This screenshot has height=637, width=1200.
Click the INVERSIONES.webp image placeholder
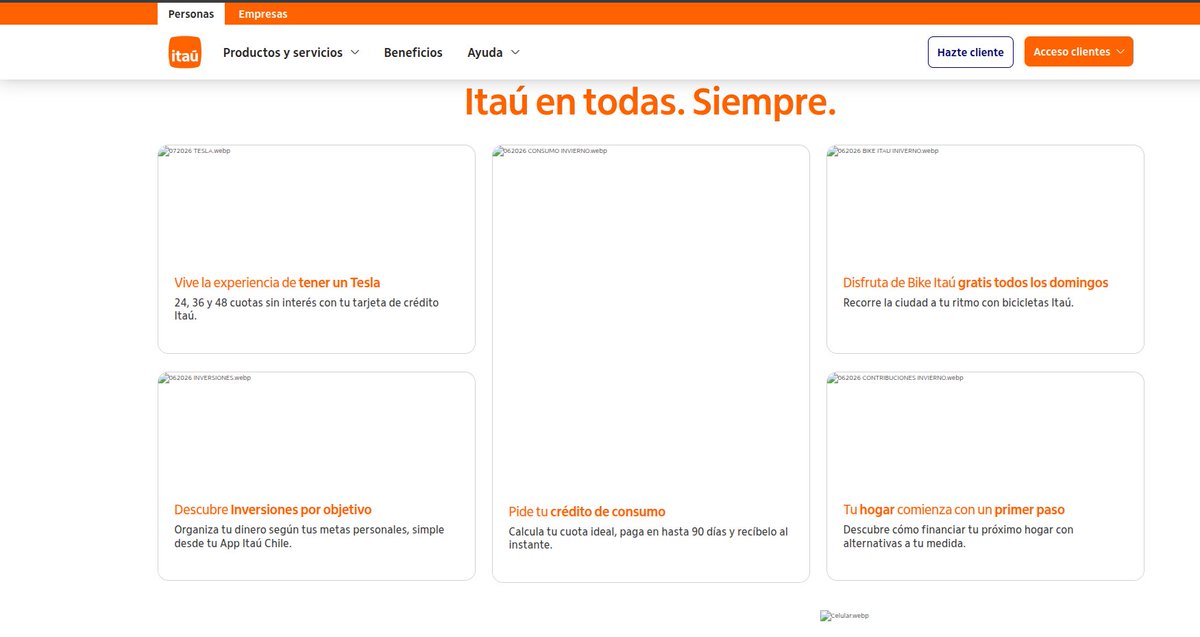pos(205,378)
